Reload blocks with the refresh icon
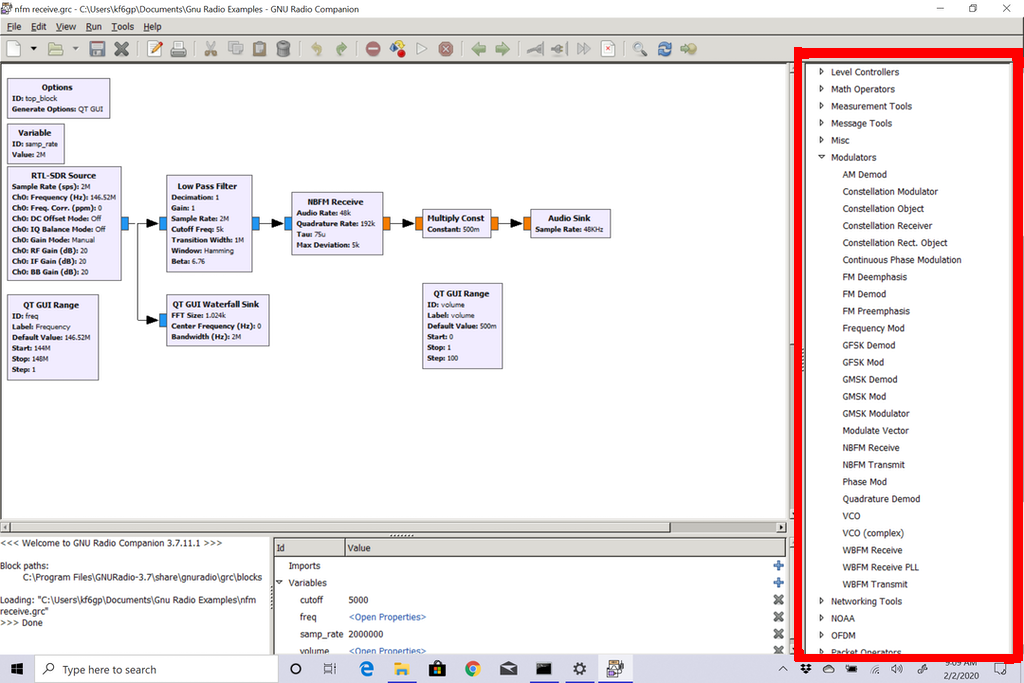Screen dimensions: 1024x683 pos(665,49)
